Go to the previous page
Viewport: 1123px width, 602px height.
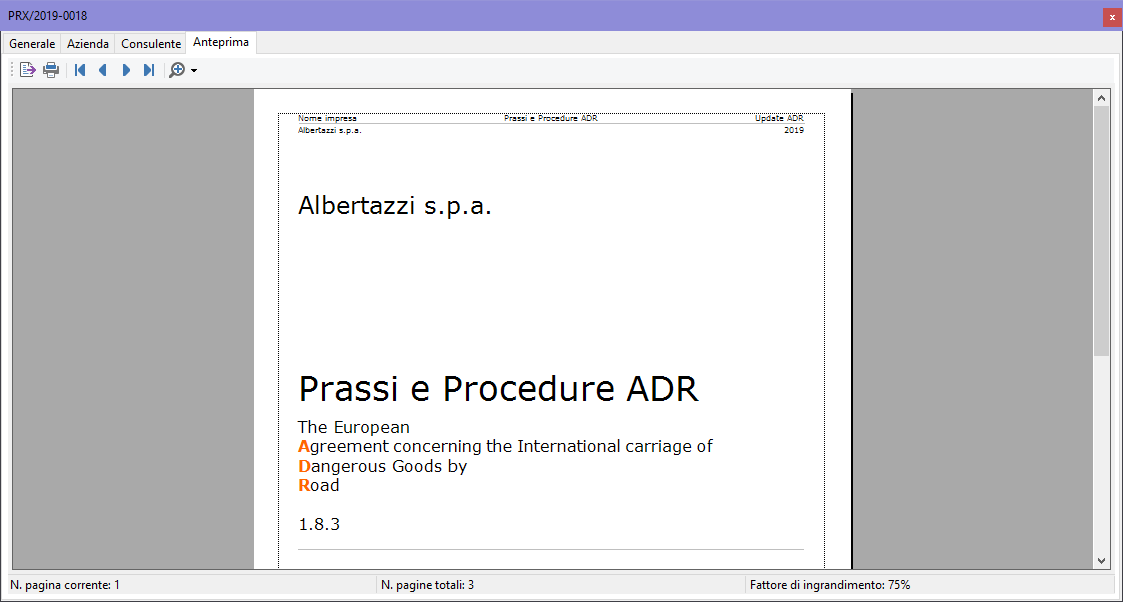102,69
